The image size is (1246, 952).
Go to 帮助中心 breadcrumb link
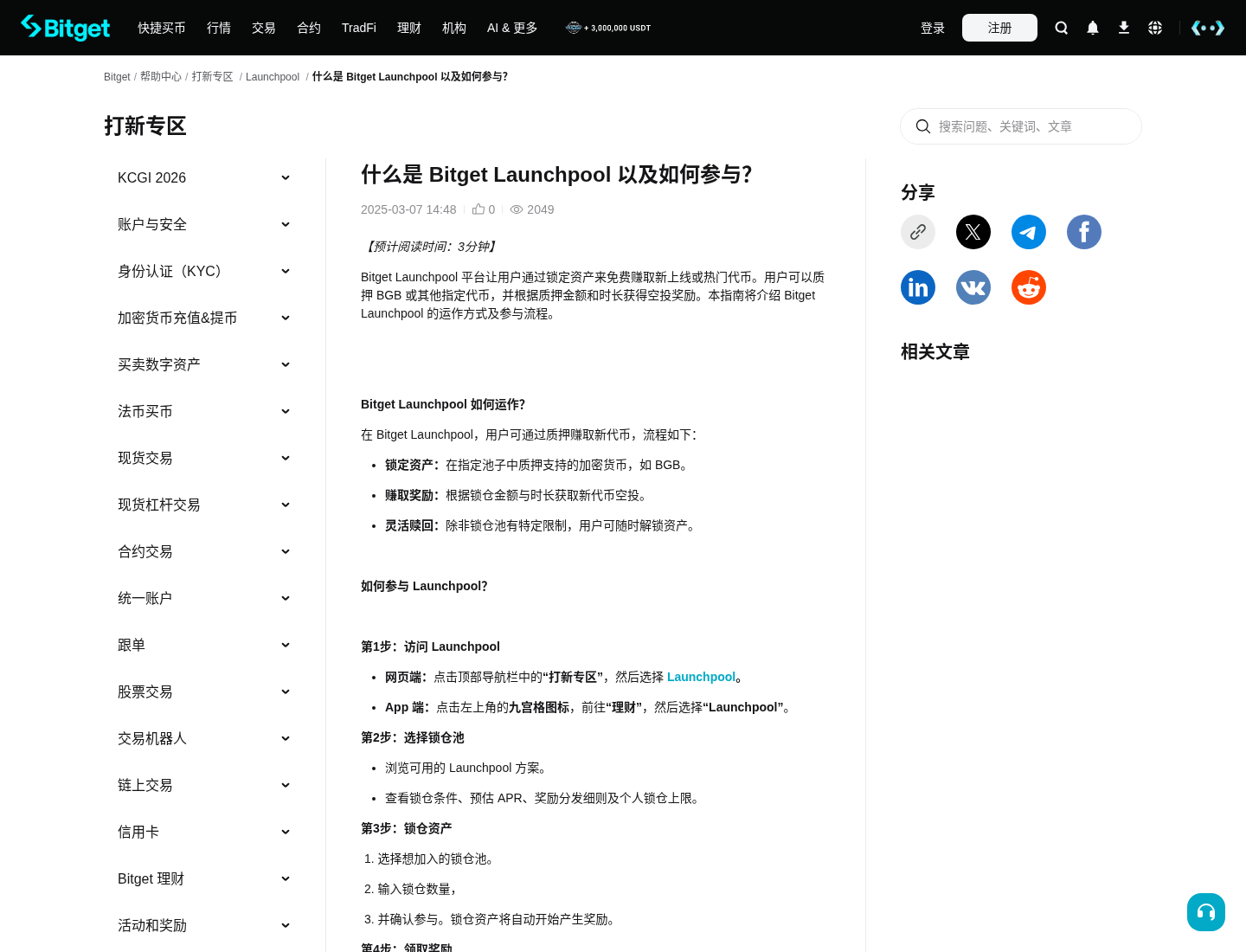161,77
